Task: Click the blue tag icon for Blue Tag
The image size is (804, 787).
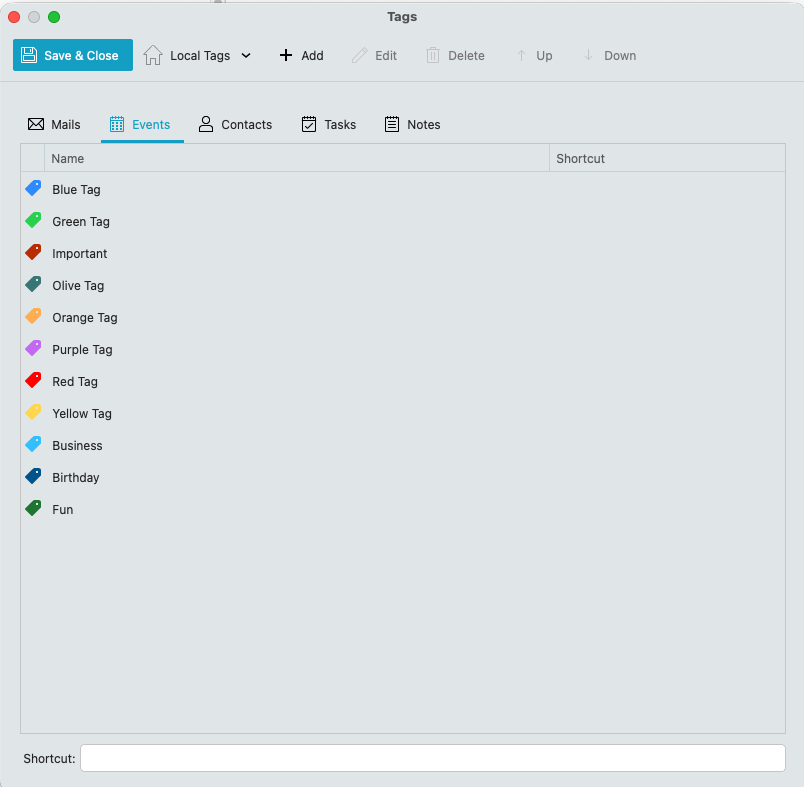Action: [x=33, y=189]
